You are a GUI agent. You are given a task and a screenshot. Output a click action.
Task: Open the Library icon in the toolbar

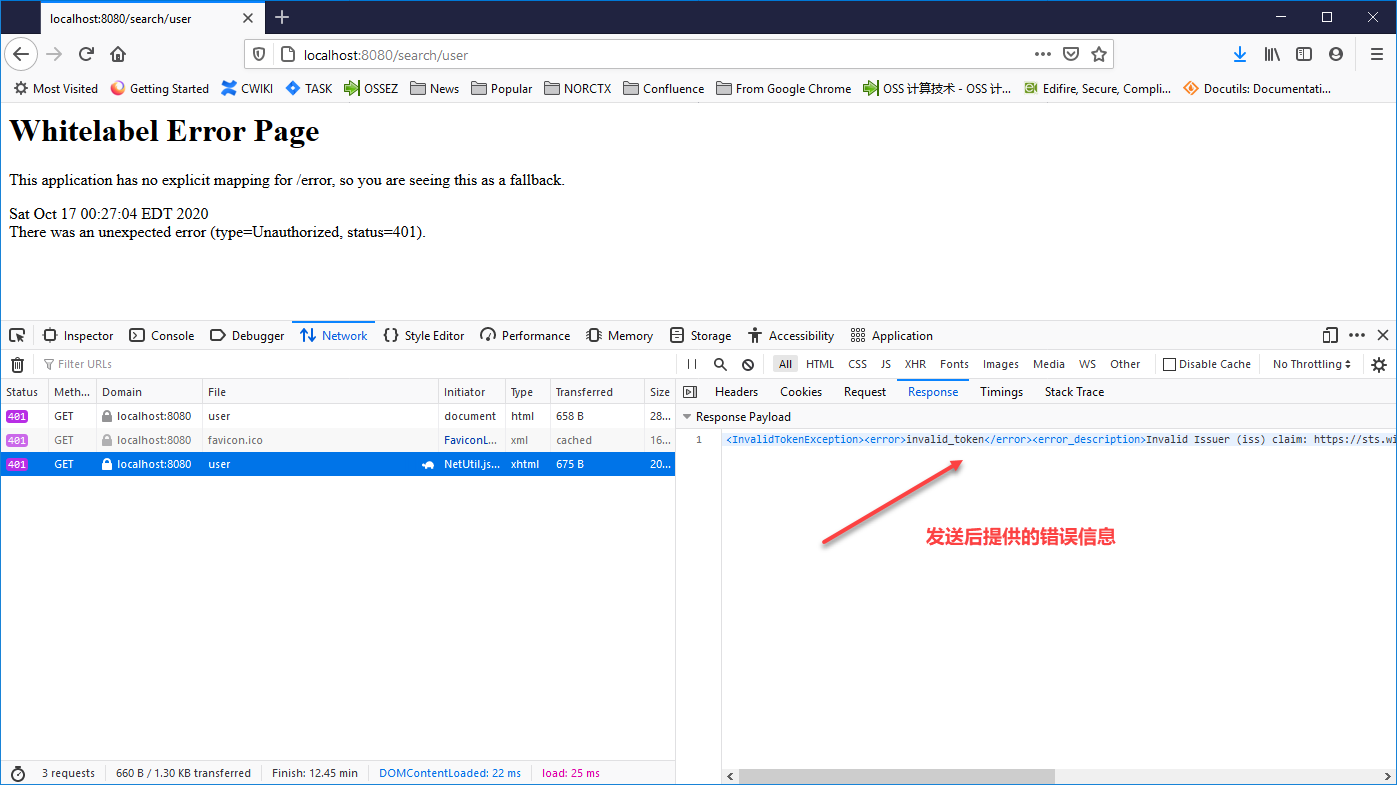coord(1272,54)
